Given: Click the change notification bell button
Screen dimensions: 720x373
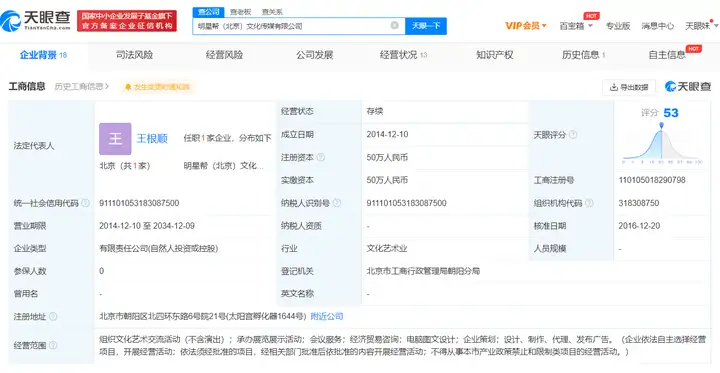Looking at the screenshot, I should pyautogui.click(x=158, y=87).
